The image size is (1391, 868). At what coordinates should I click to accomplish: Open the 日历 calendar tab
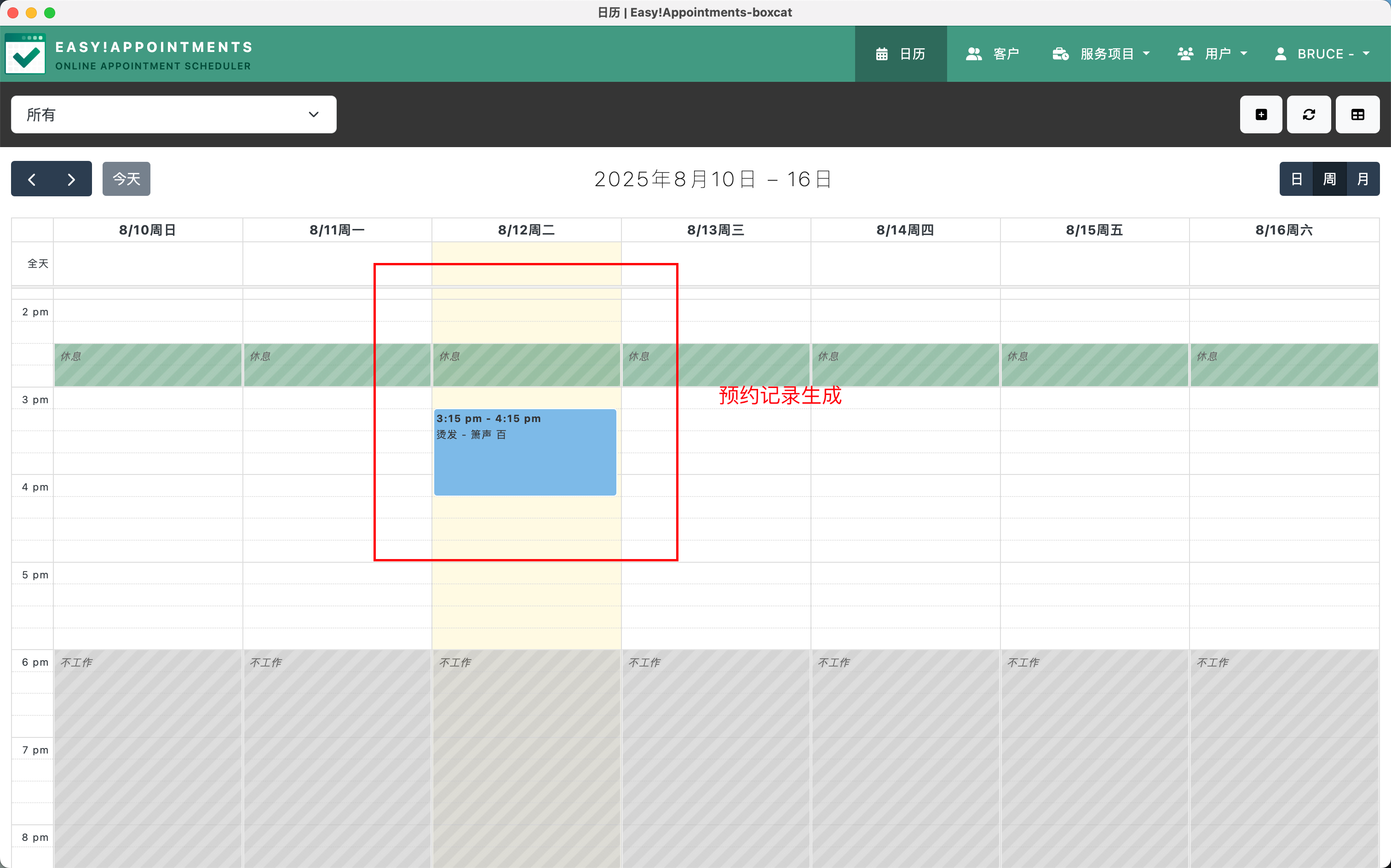click(x=901, y=54)
